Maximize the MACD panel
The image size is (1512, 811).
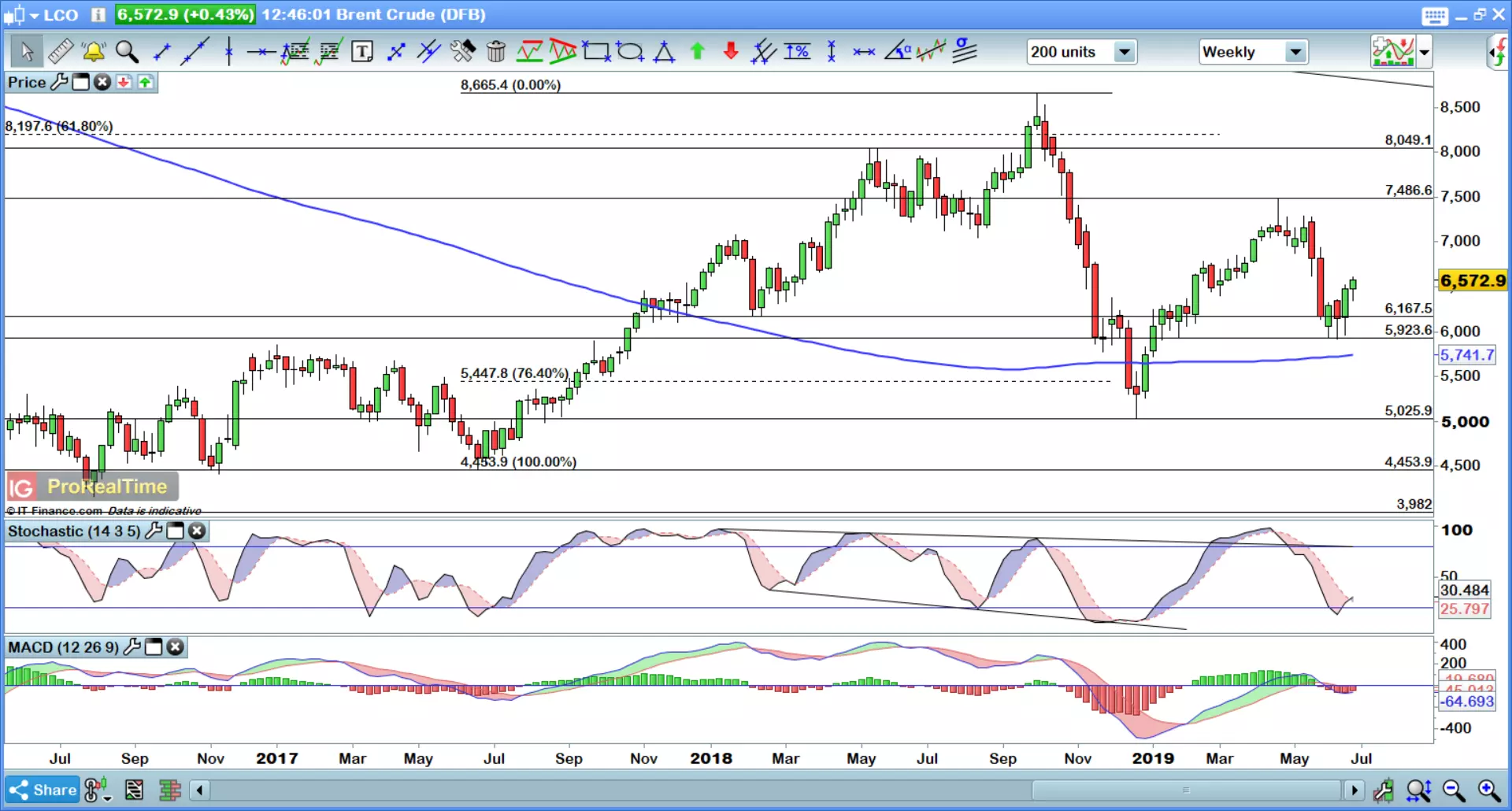[x=154, y=647]
